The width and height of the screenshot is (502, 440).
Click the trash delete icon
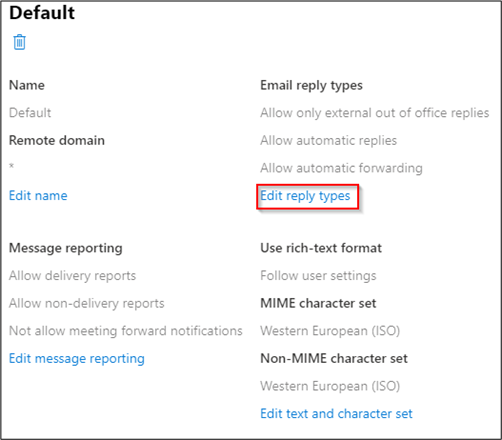(19, 42)
